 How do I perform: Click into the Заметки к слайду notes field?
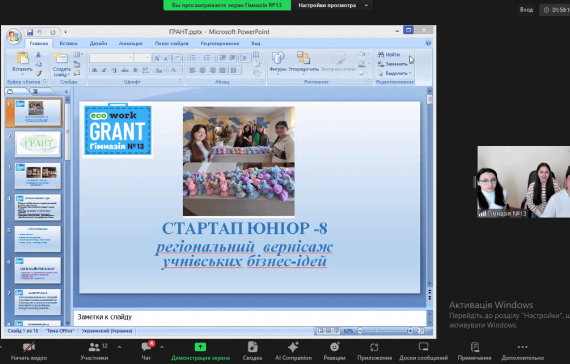pyautogui.click(x=250, y=317)
